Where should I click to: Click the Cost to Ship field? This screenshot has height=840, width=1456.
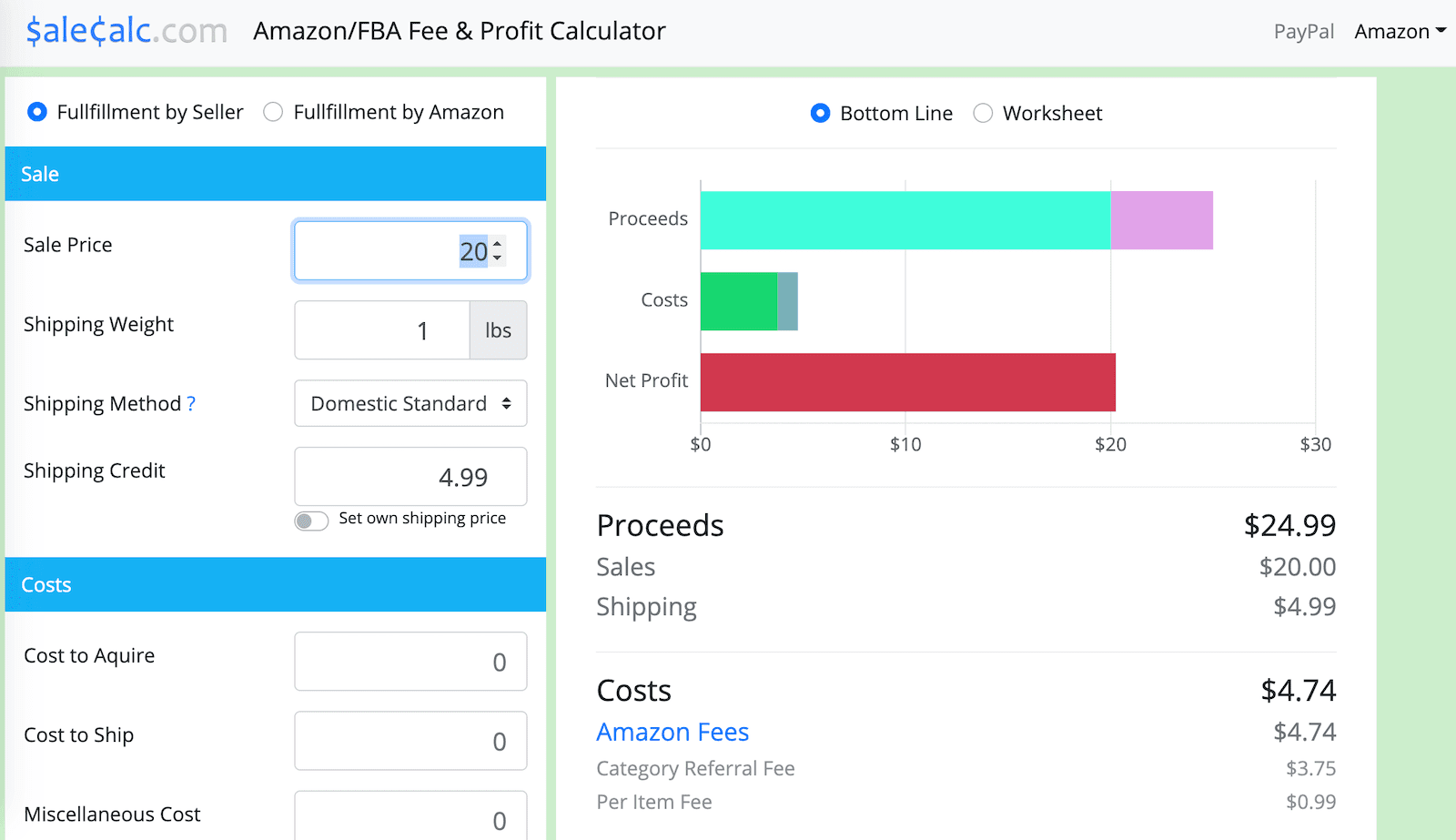point(410,741)
